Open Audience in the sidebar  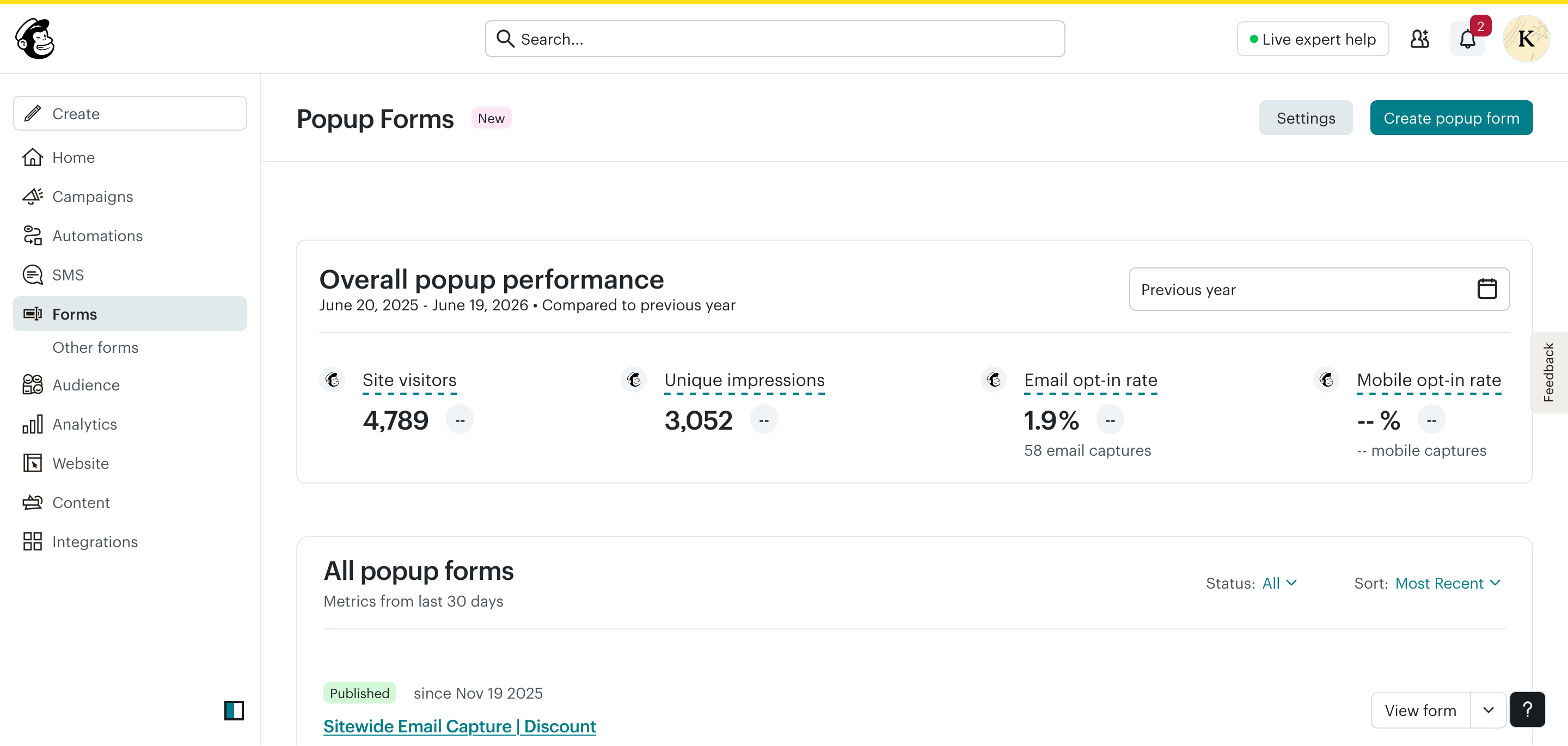(x=130, y=384)
